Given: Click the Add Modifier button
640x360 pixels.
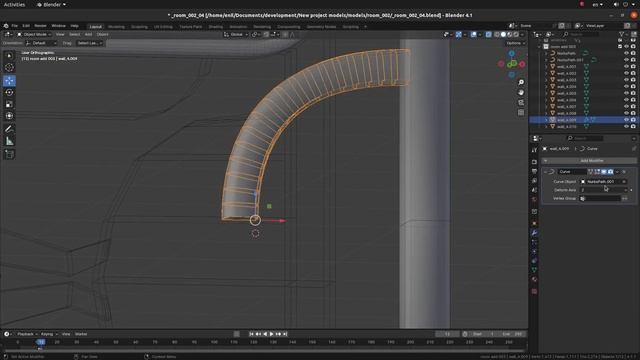Looking at the screenshot, I should click(589, 161).
